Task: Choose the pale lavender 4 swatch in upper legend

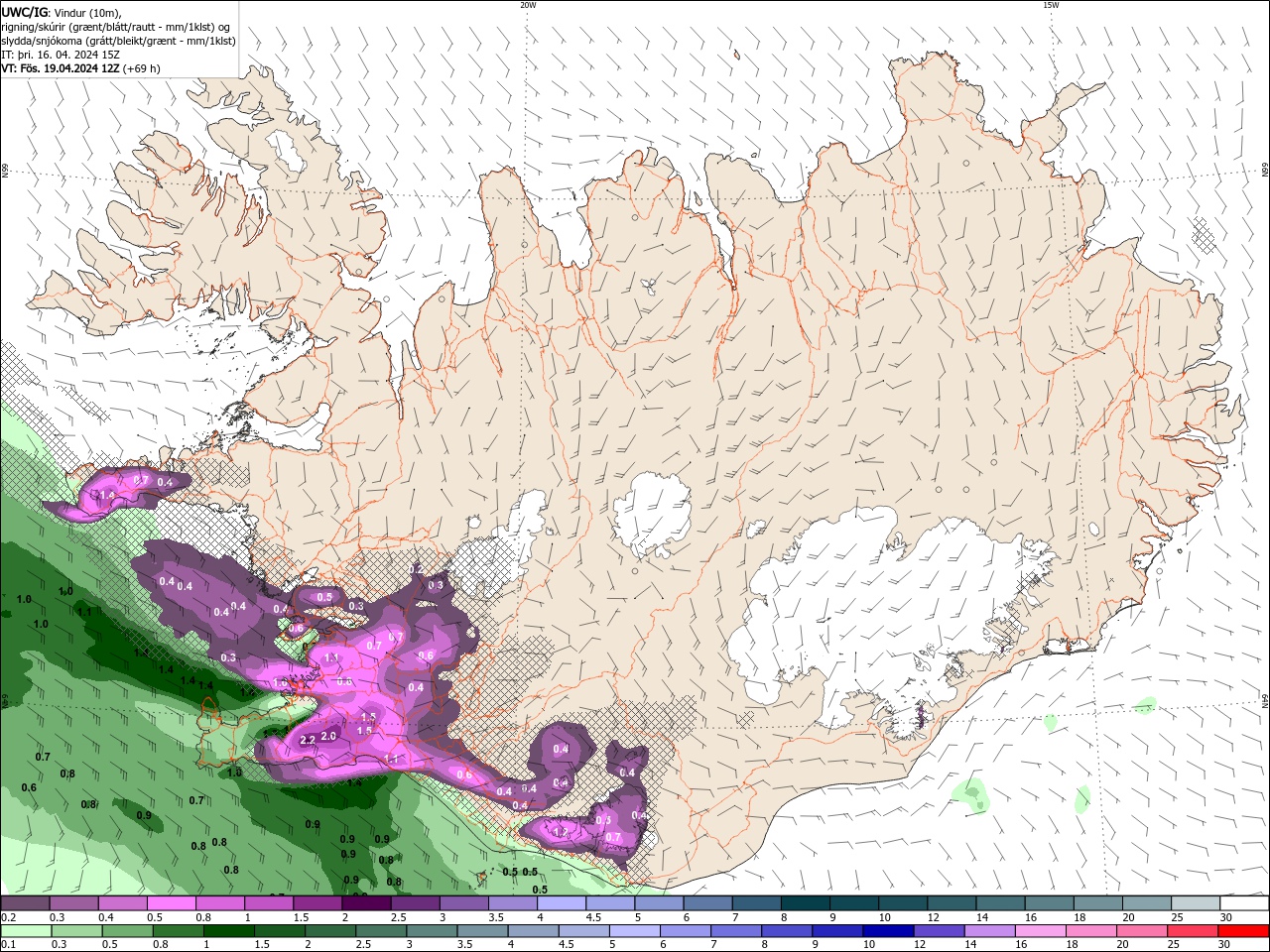Action: [562, 903]
